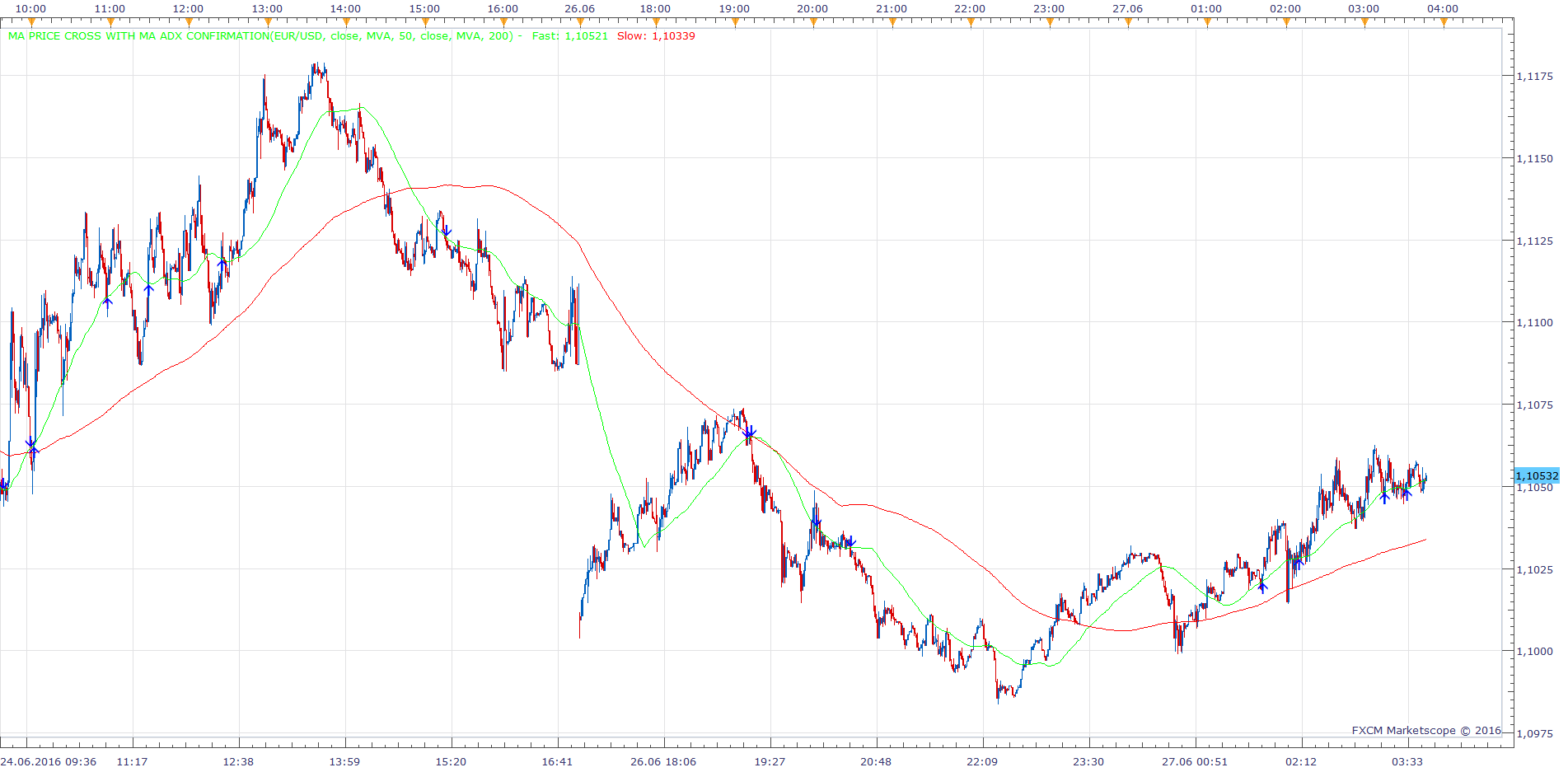This screenshot has width=1568, height=772.
Task: Click the 15:20 bottom time label
Action: (x=451, y=761)
